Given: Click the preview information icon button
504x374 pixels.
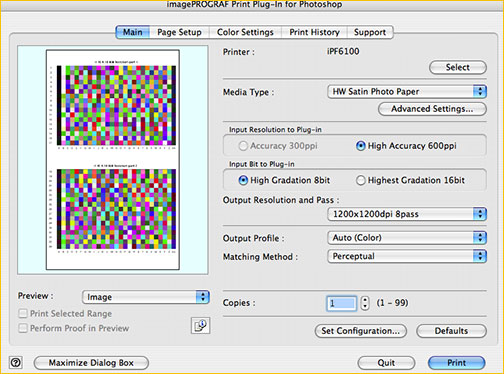Looking at the screenshot, I should pos(200,325).
